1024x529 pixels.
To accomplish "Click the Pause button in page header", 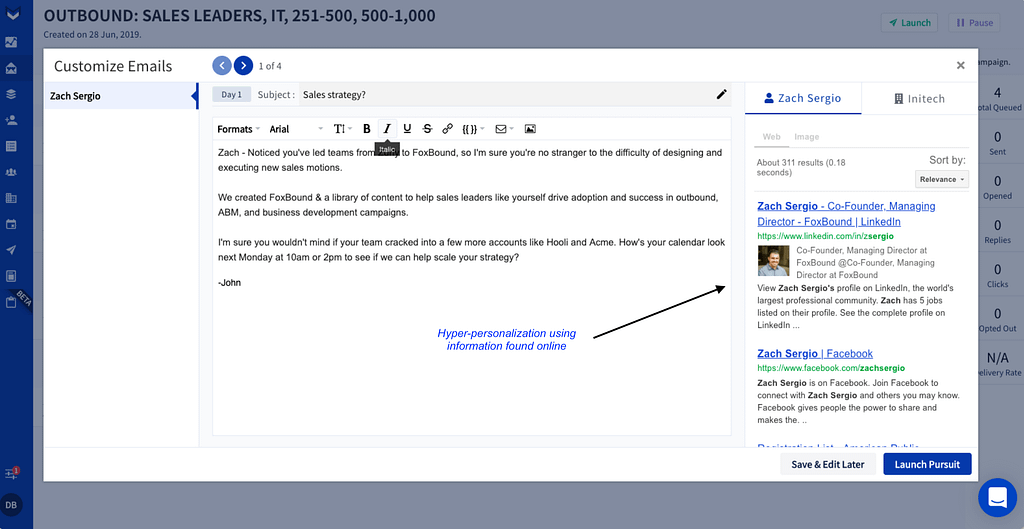I will click(x=974, y=22).
